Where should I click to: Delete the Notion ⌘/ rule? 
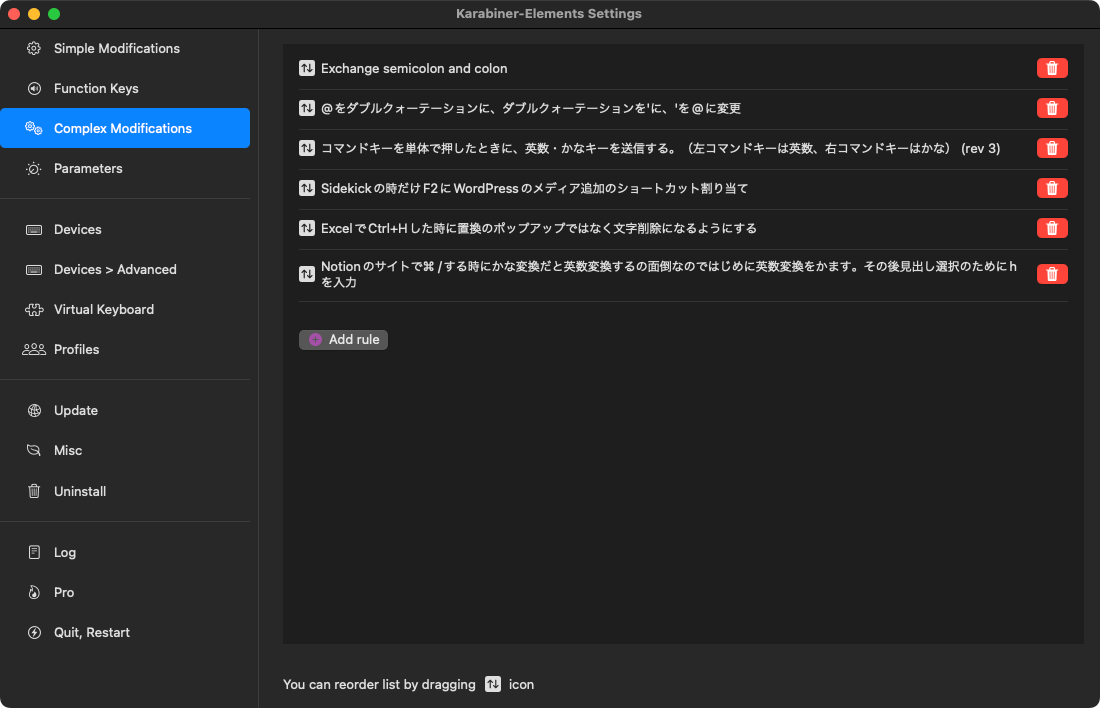(1052, 274)
